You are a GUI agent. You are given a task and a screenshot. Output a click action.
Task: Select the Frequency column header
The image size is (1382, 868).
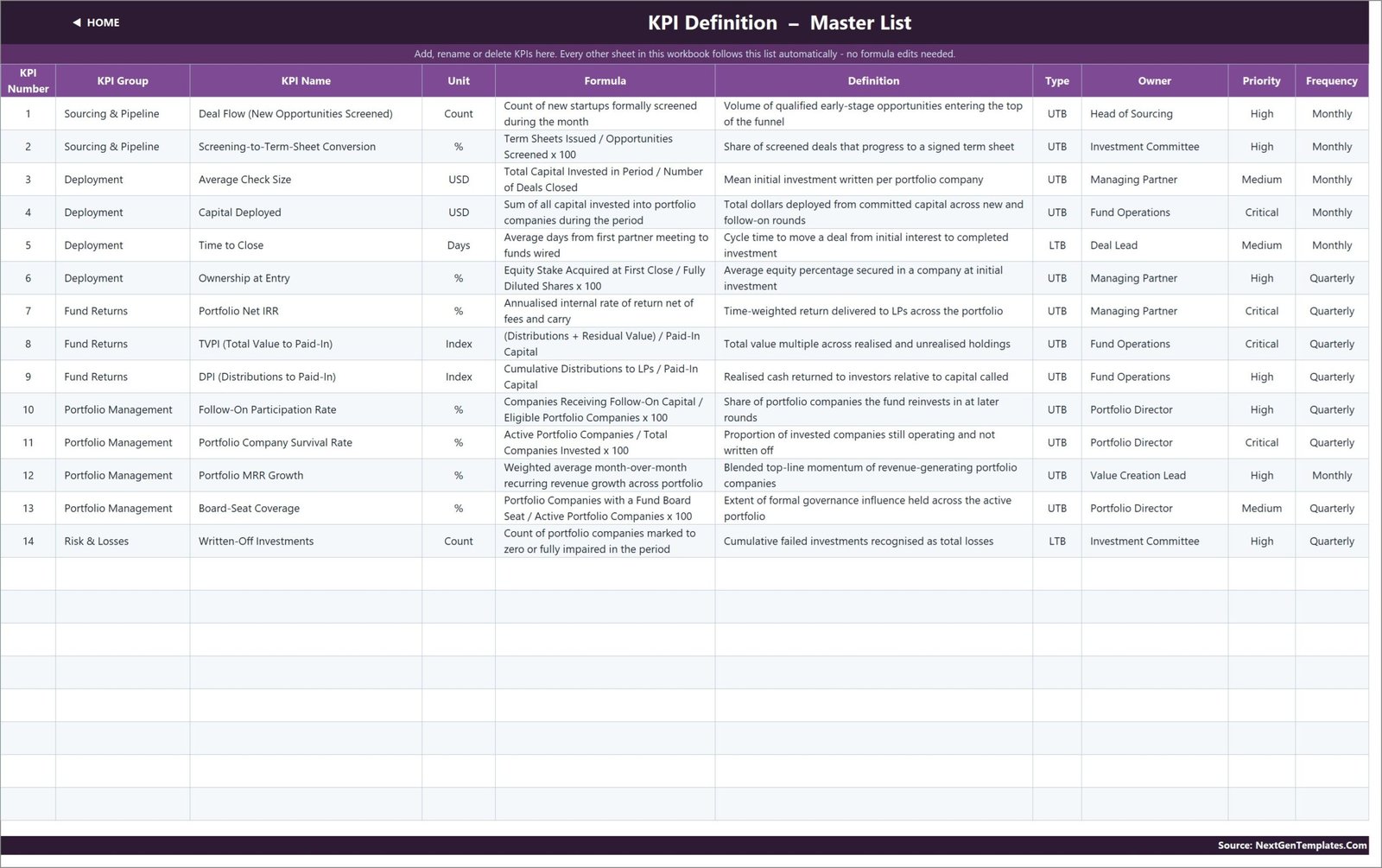[1332, 80]
